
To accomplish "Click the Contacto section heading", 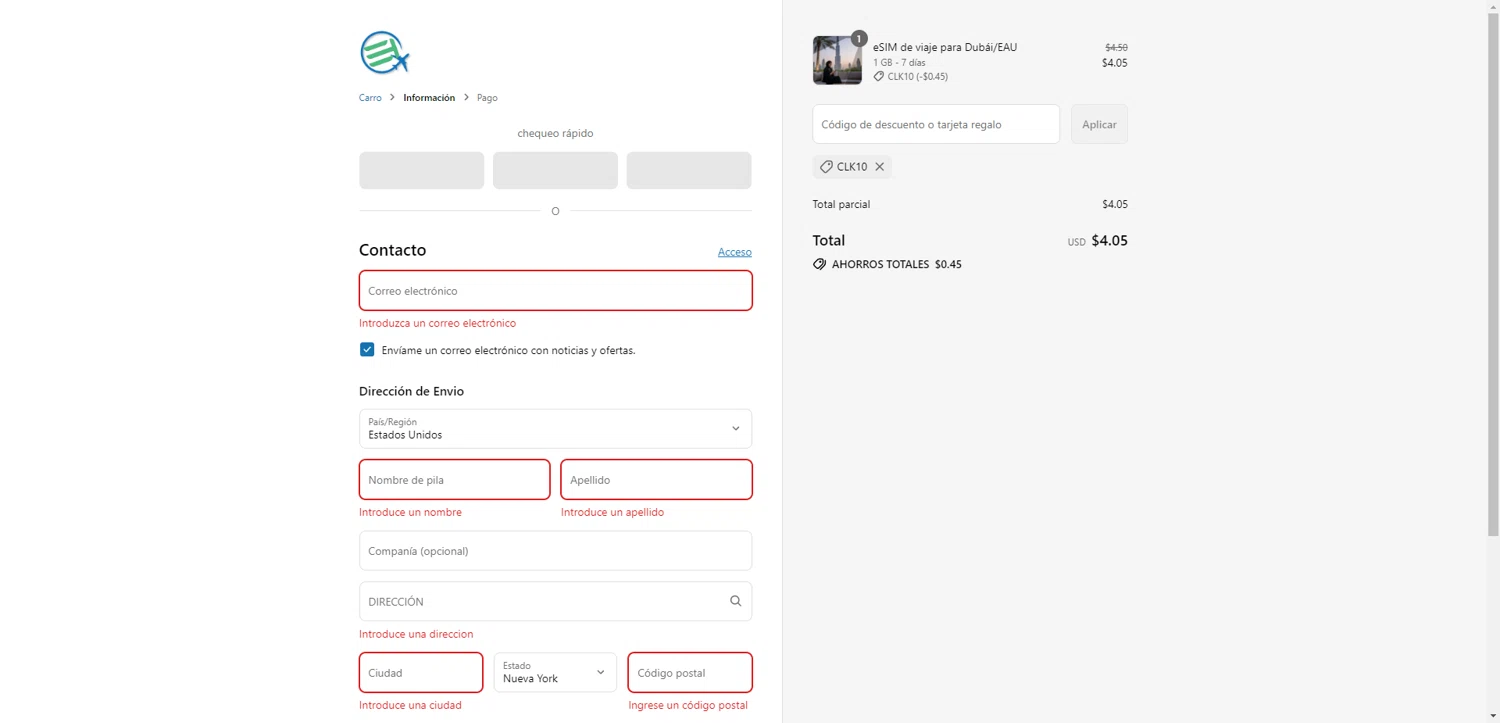I will point(393,250).
